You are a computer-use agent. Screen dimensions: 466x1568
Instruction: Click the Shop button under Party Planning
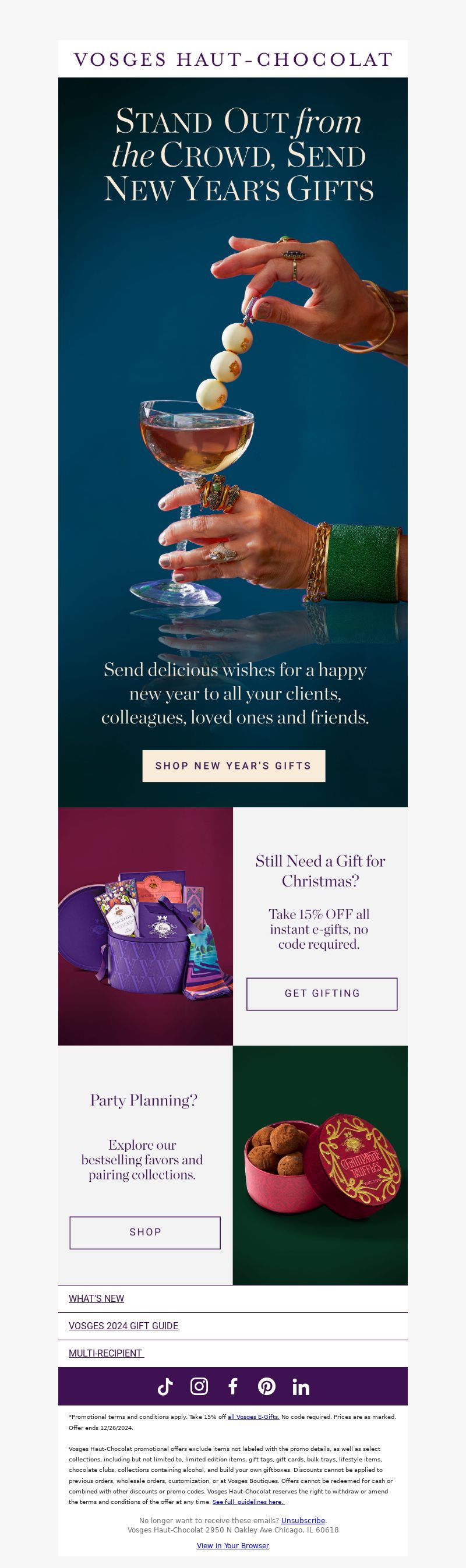(x=145, y=1232)
